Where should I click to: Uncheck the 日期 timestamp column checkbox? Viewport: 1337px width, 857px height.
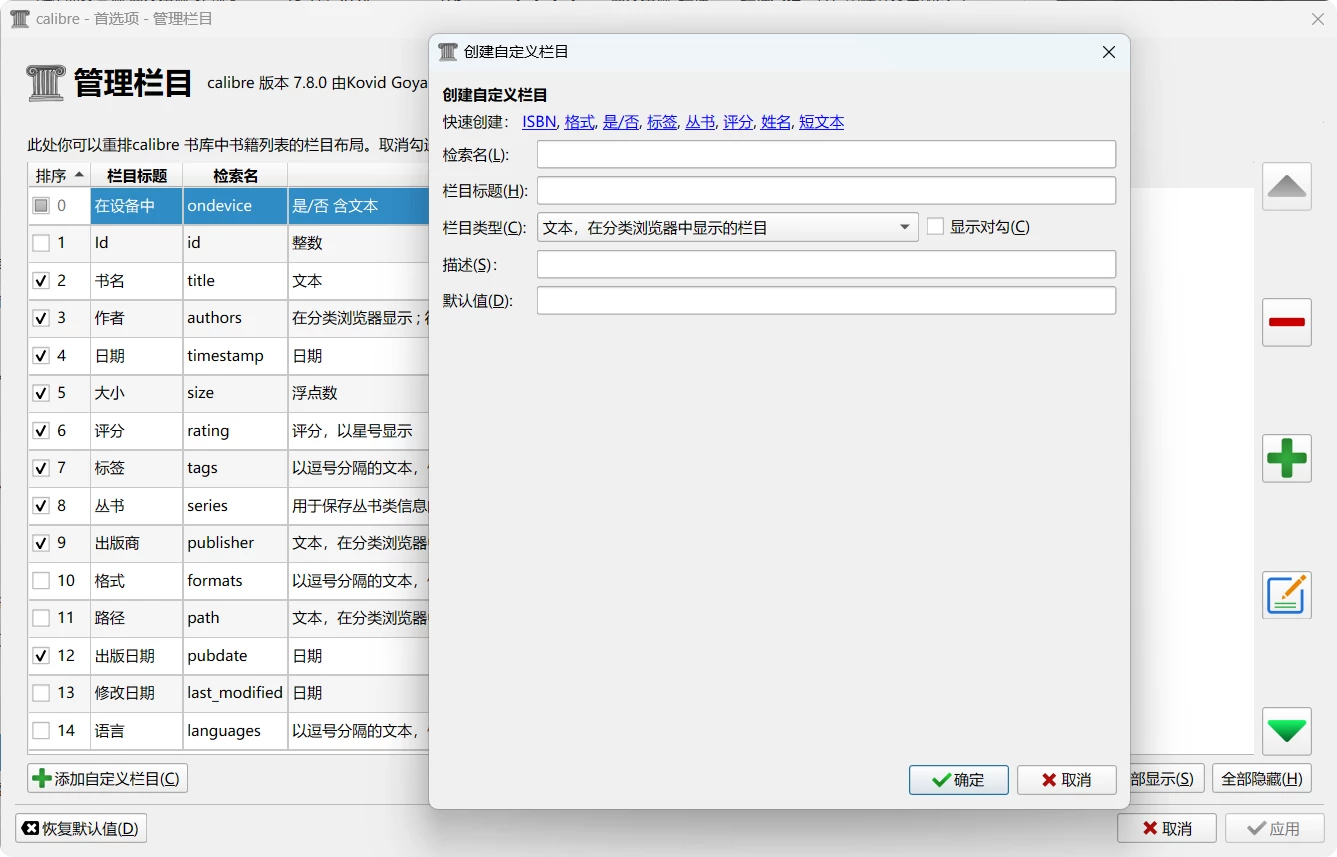(41, 356)
